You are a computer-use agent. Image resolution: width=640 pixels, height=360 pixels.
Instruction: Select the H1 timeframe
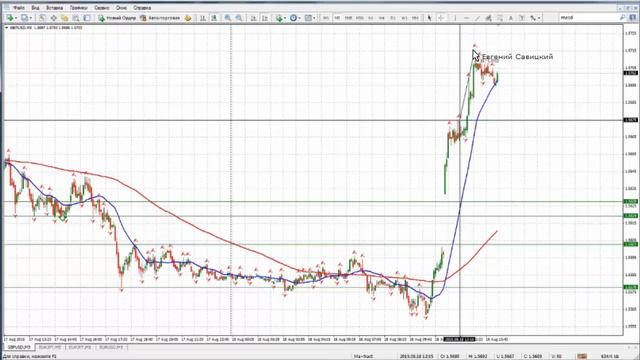(371, 18)
